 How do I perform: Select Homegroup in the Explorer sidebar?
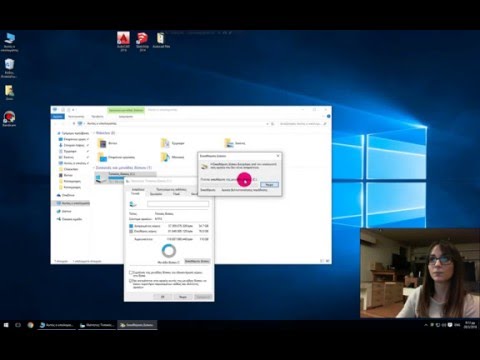tap(69, 219)
